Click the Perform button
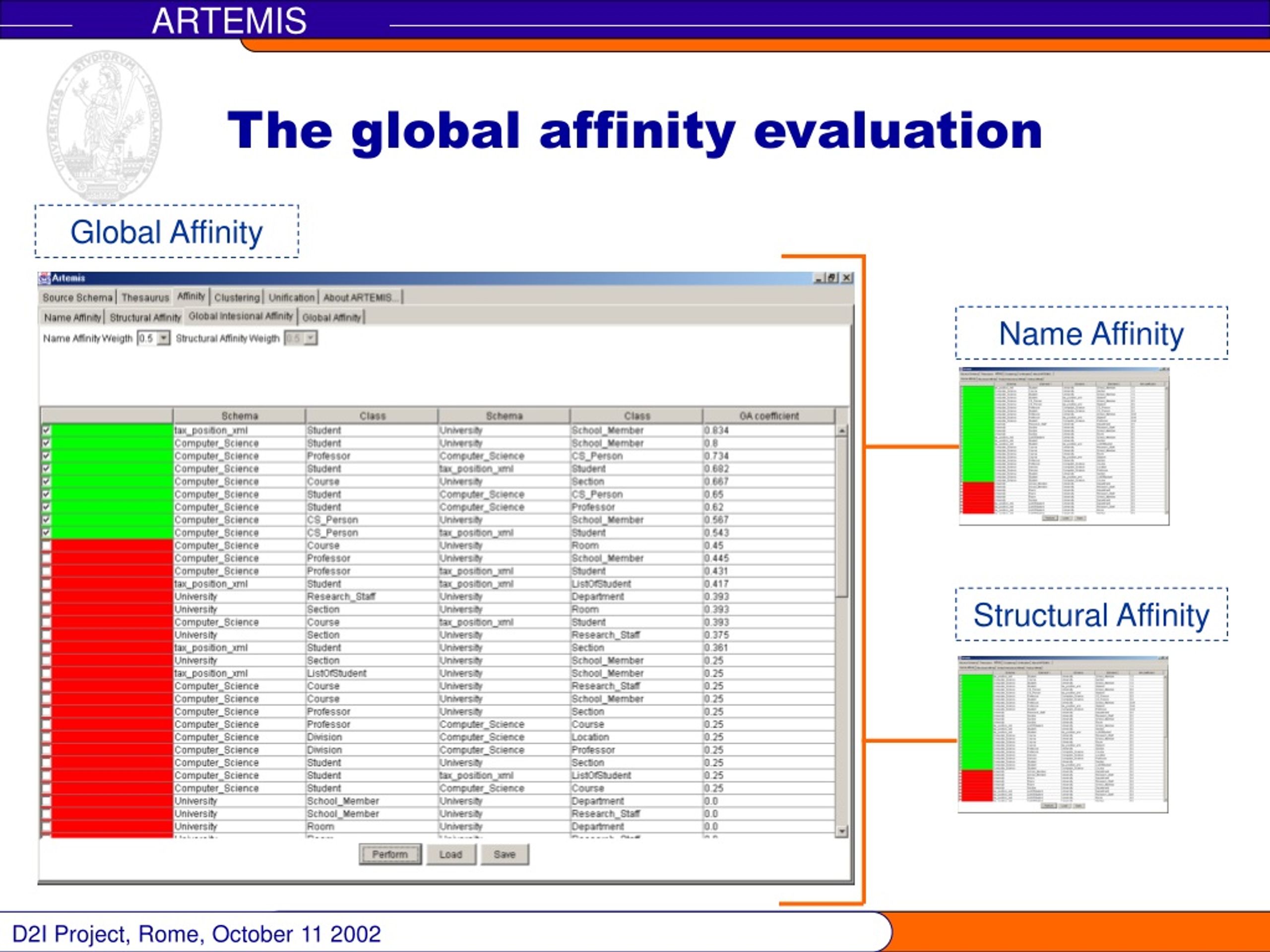The height and width of the screenshot is (952, 1270). point(390,854)
